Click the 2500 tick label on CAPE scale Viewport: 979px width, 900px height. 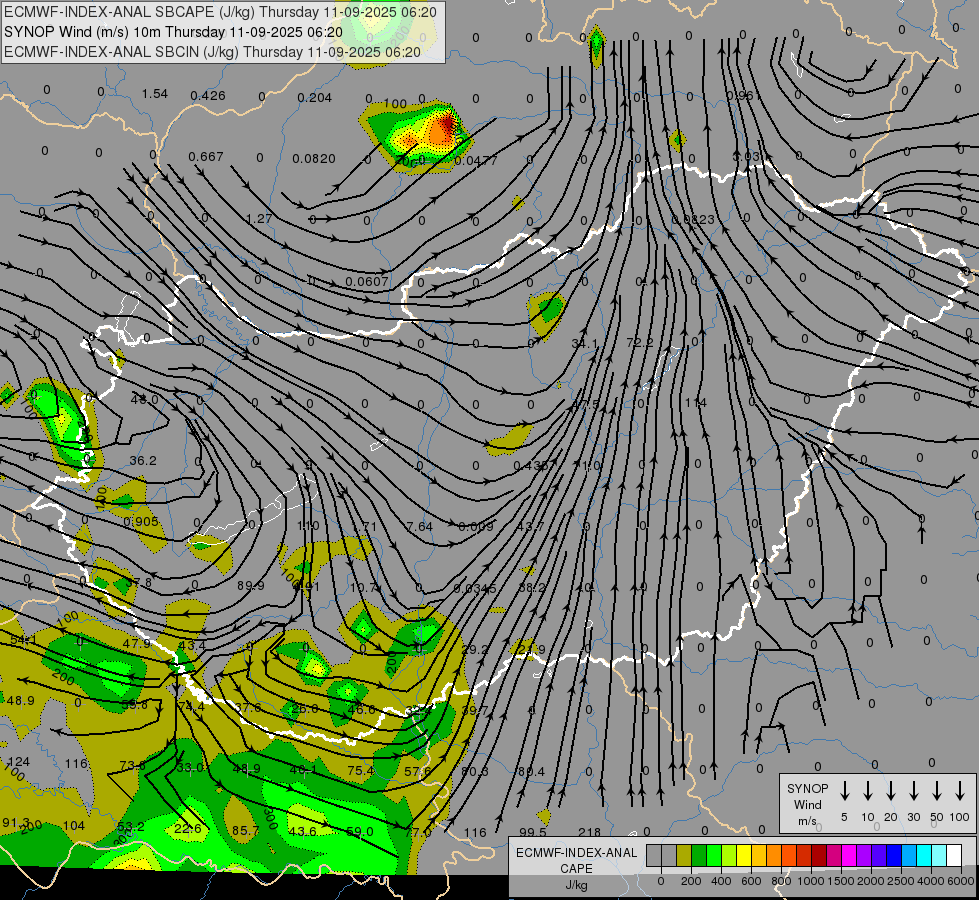pos(901,881)
